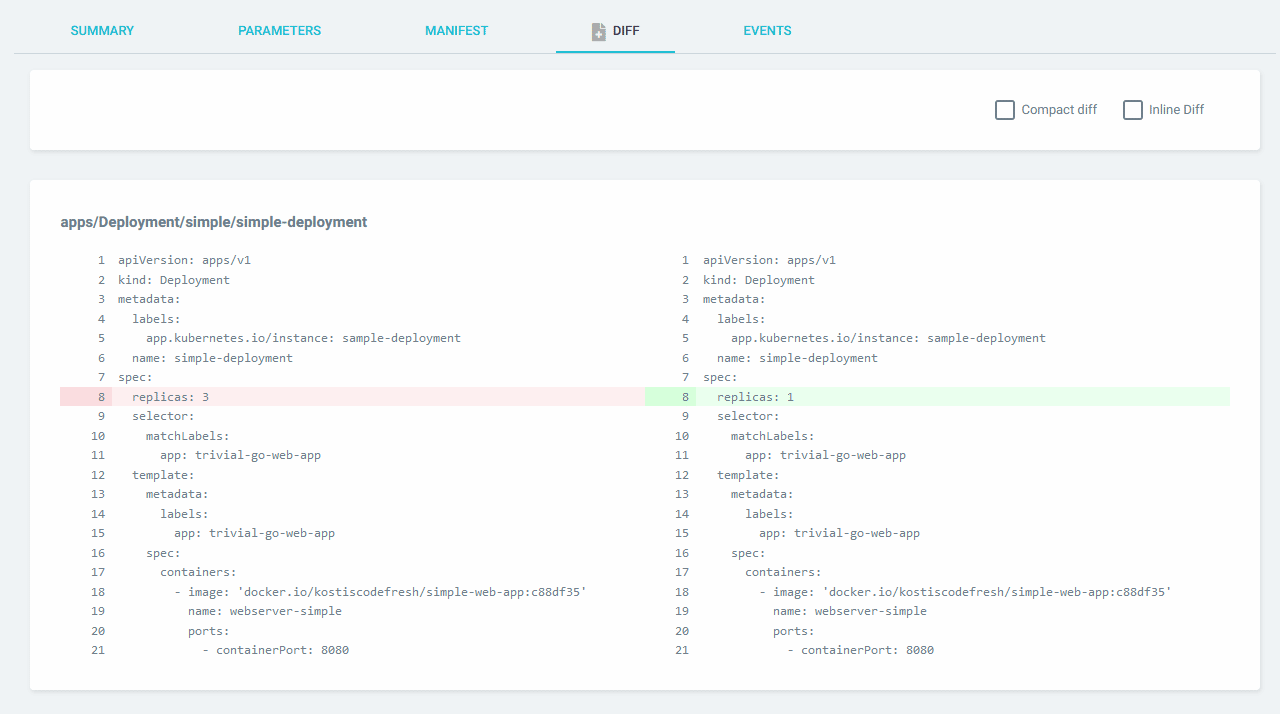Screen dimensions: 1280x714
Task: Click 'ports:' in the right pane
Action: tap(794, 631)
